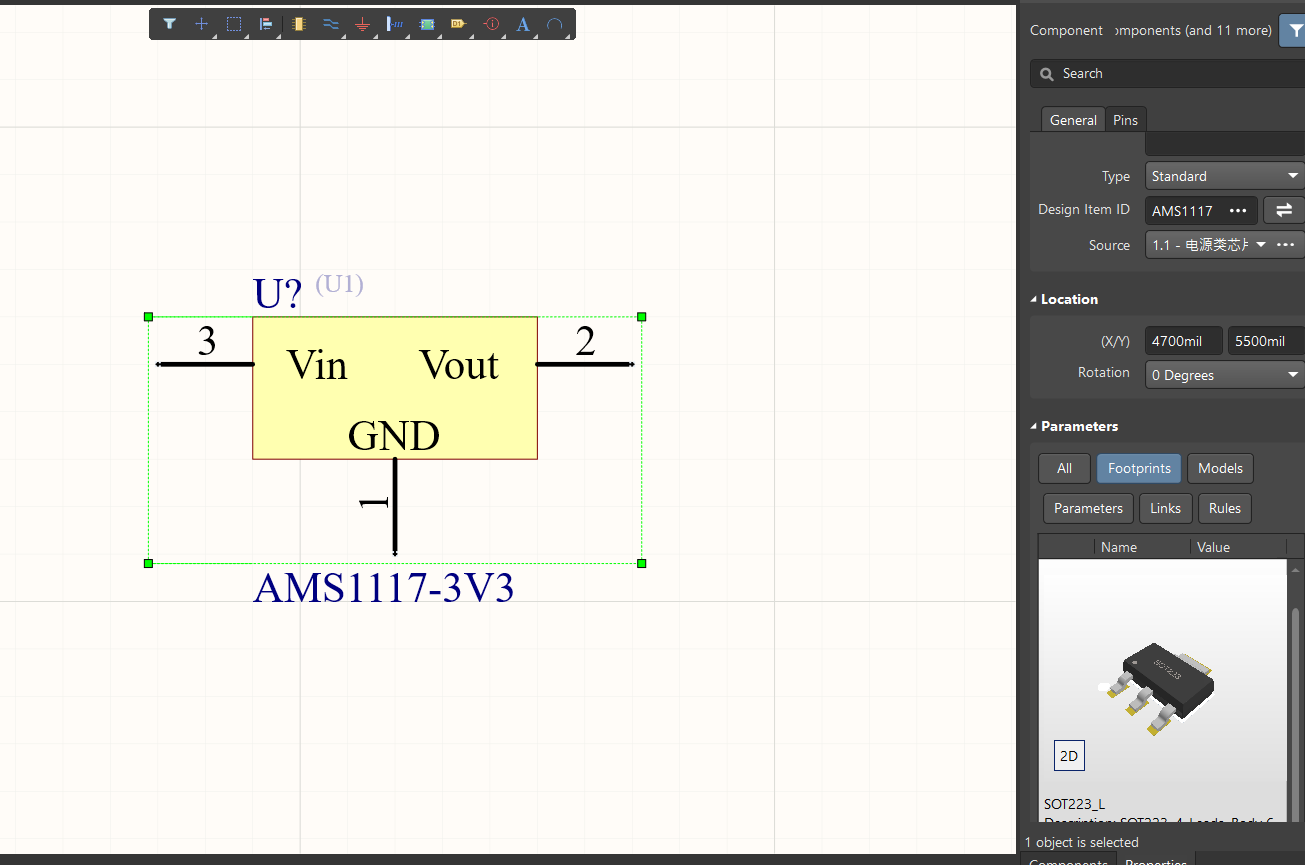Open the Properties panel tab at bottom
1305x865 pixels.
(1156, 860)
